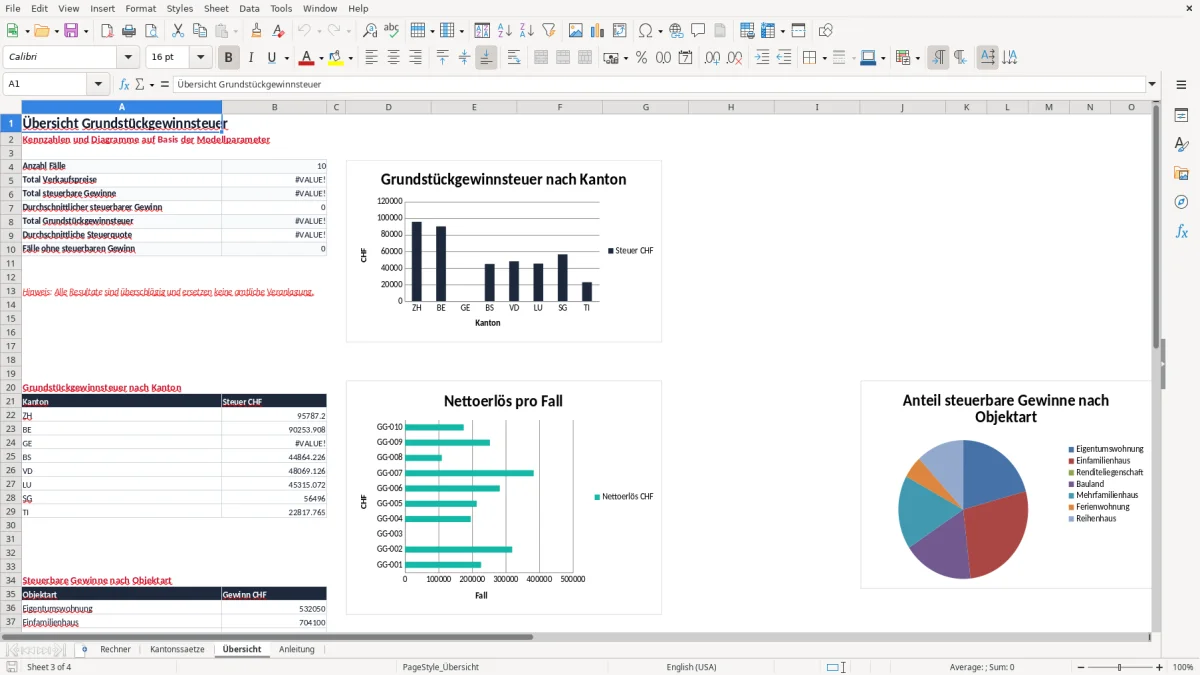Click the zoom slider in status bar
Viewport: 1200px width, 675px height.
[x=1119, y=667]
